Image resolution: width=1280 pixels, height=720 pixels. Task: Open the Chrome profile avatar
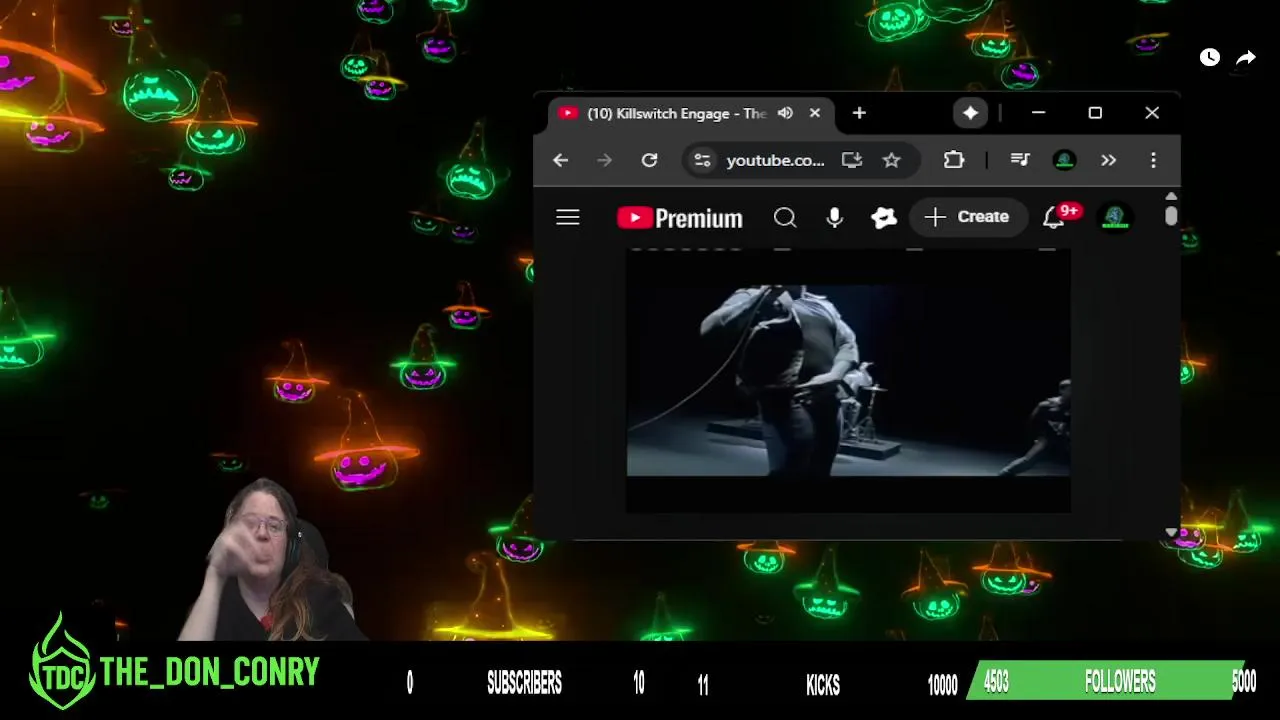tap(1065, 160)
